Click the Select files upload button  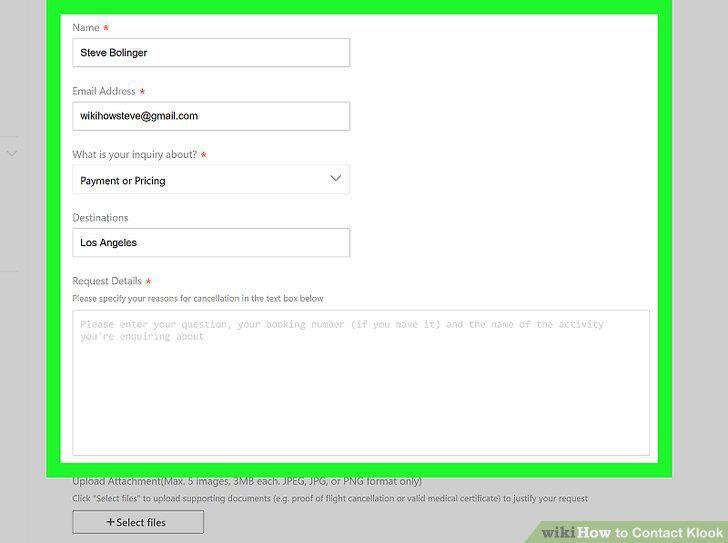point(138,522)
